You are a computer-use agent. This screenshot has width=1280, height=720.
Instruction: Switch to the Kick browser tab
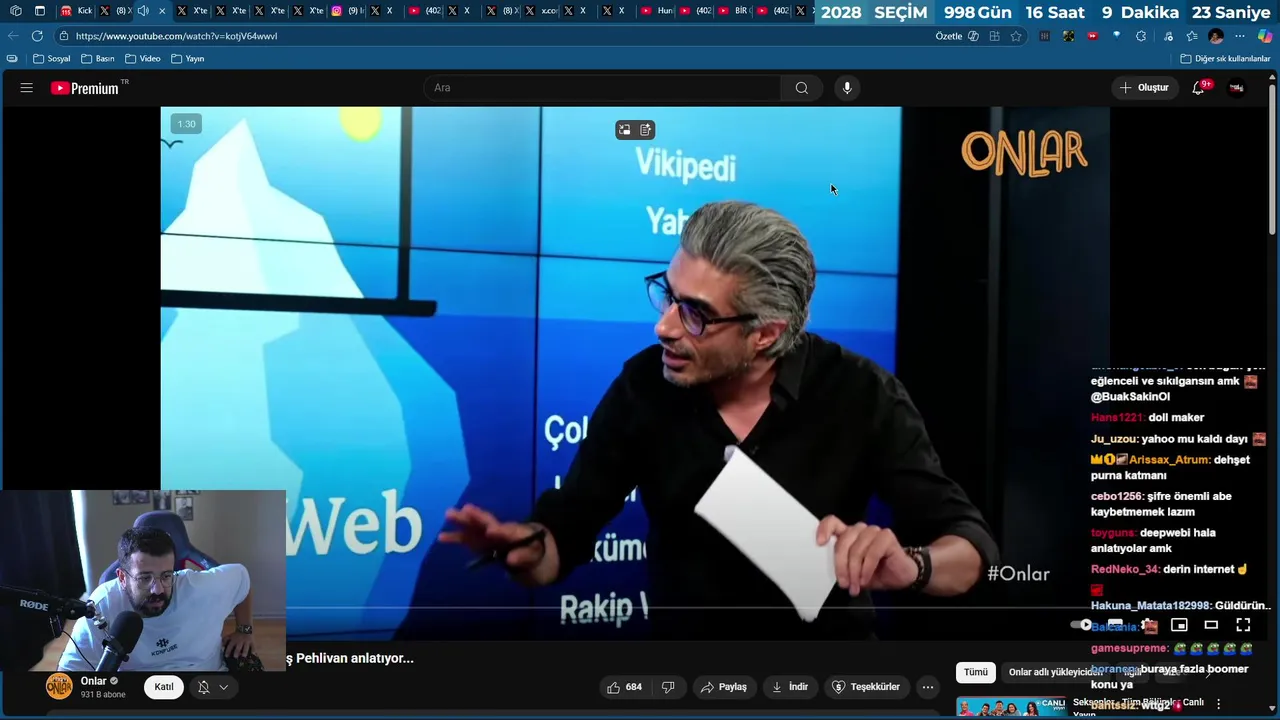tap(77, 11)
